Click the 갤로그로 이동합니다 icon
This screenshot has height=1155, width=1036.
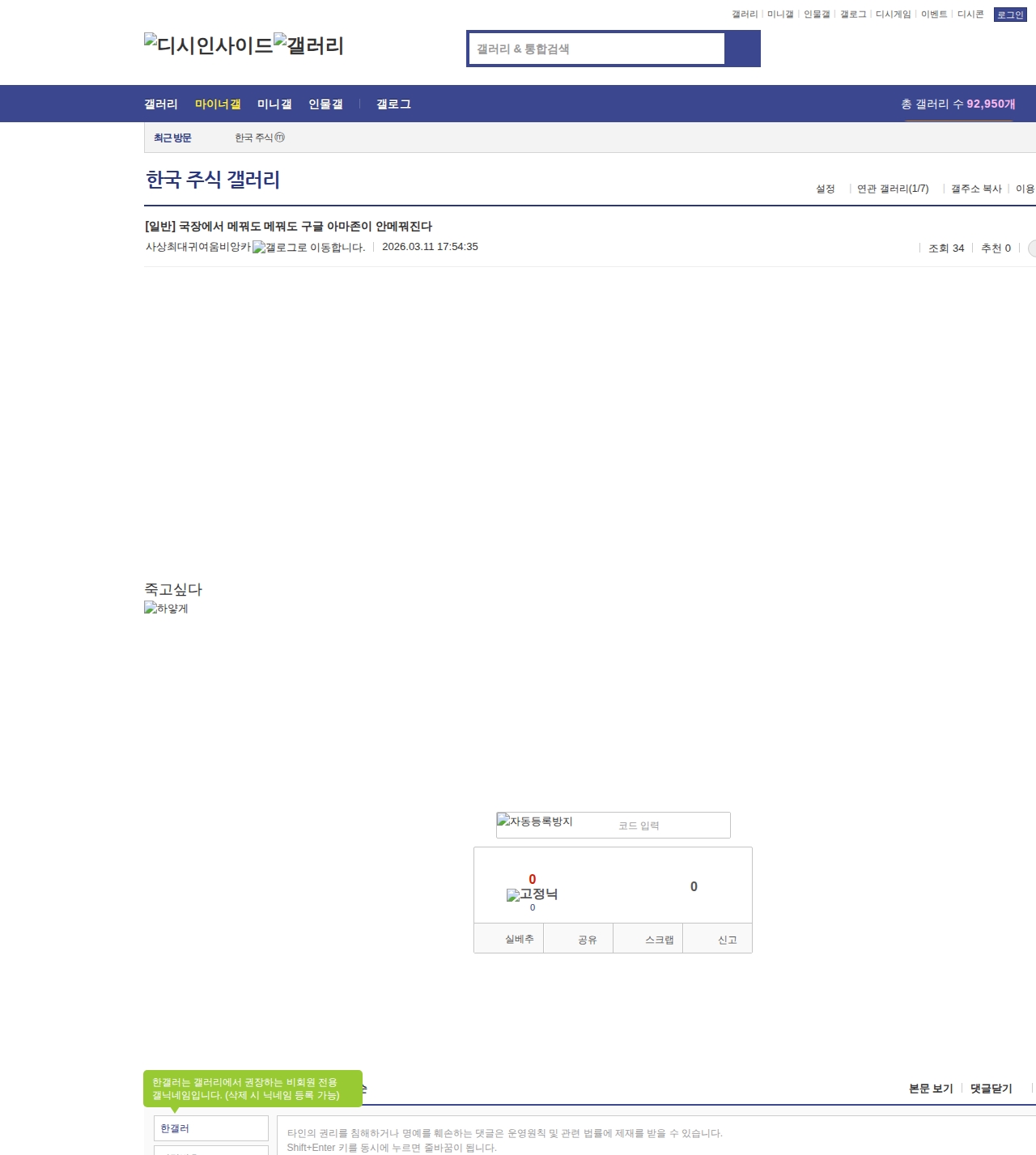click(309, 248)
